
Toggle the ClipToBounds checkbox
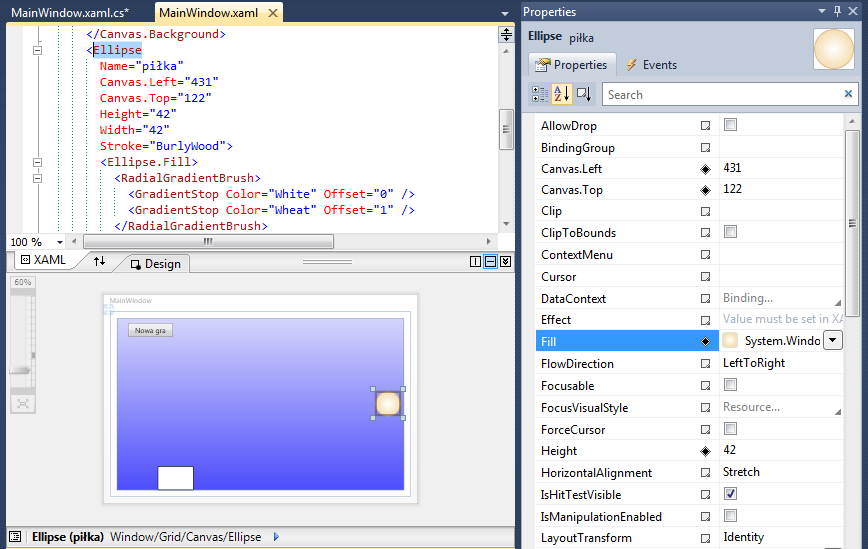tap(731, 232)
